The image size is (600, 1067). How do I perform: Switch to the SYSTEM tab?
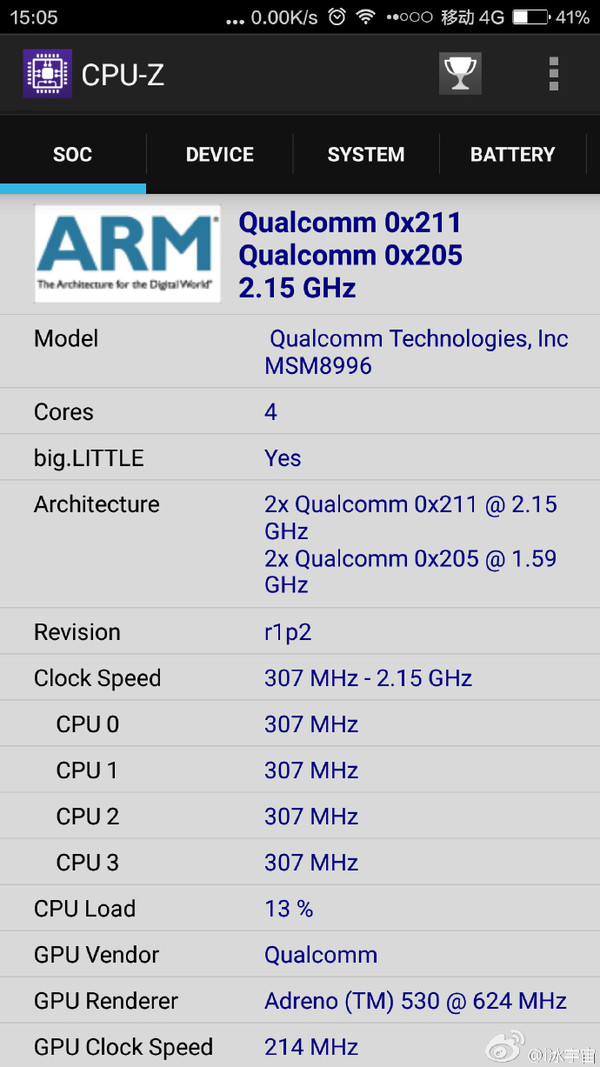(x=366, y=154)
